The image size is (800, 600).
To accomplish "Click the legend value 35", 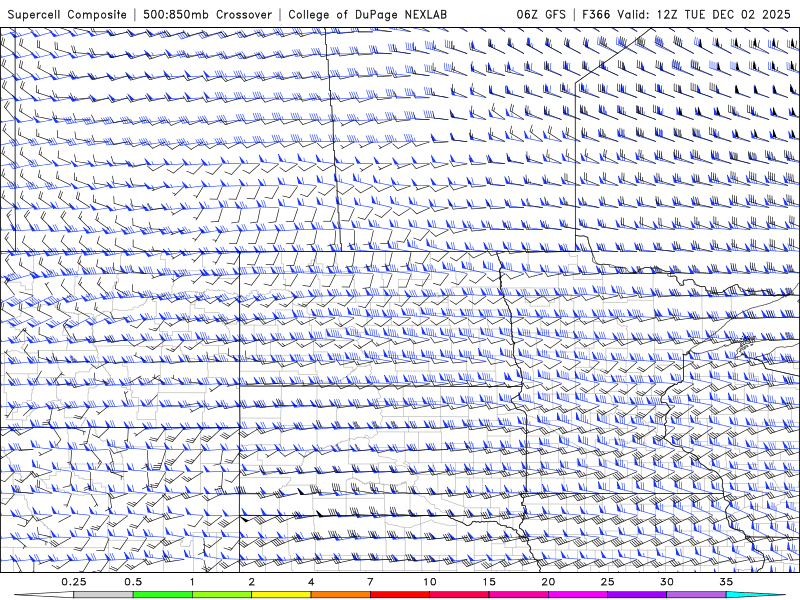I will (726, 582).
